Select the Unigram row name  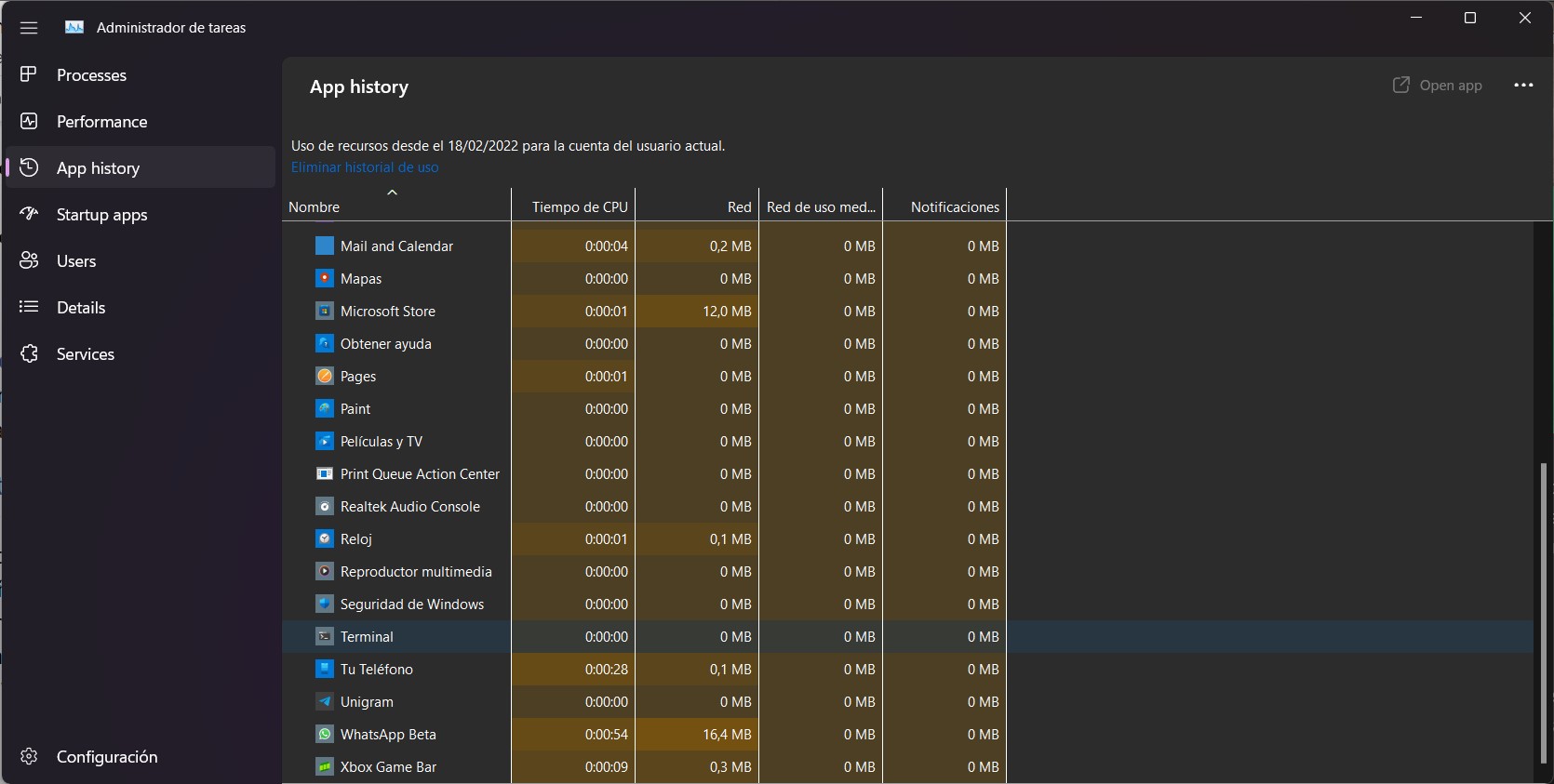pos(367,702)
